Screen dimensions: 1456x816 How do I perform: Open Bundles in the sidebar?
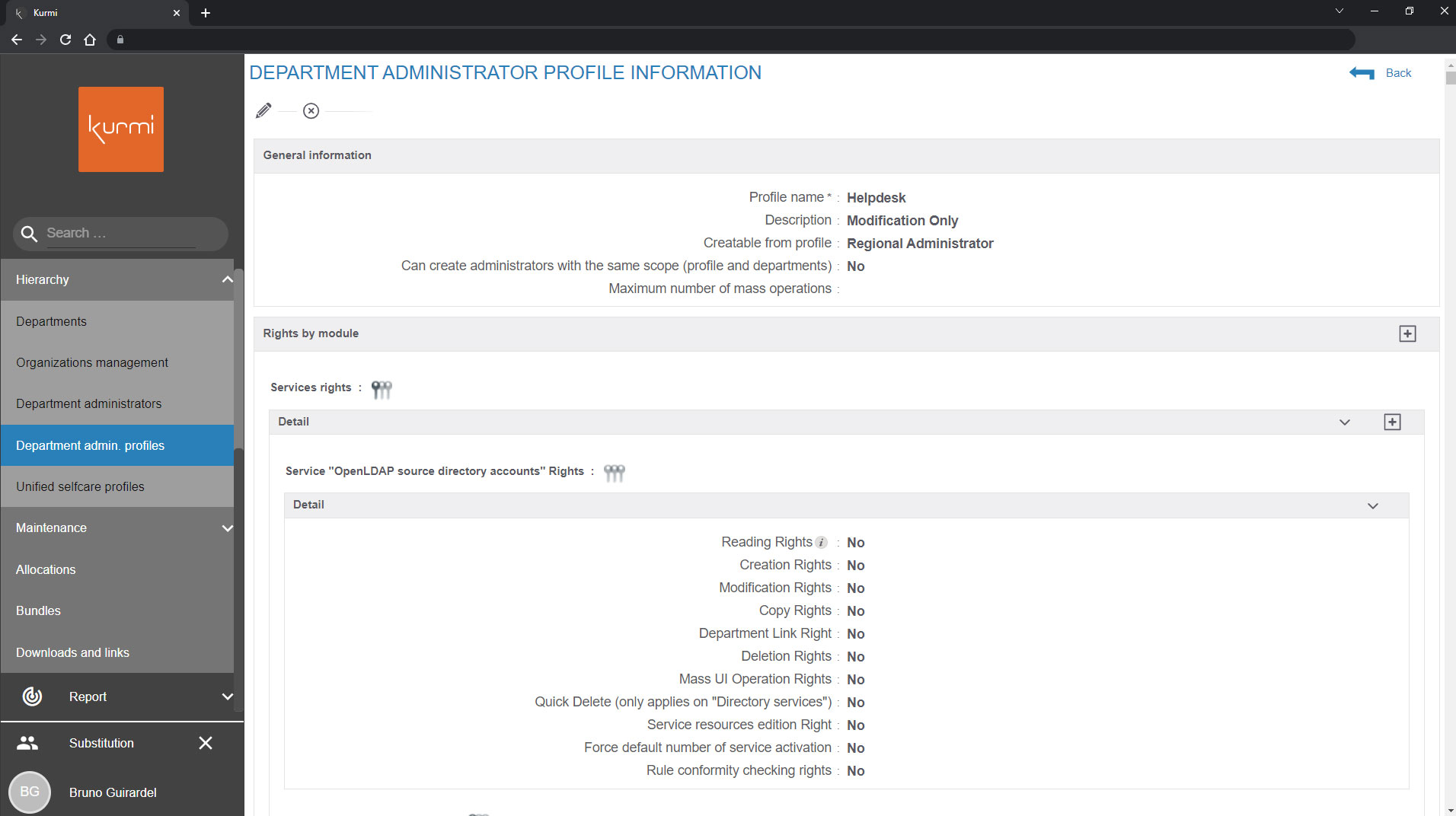point(117,611)
